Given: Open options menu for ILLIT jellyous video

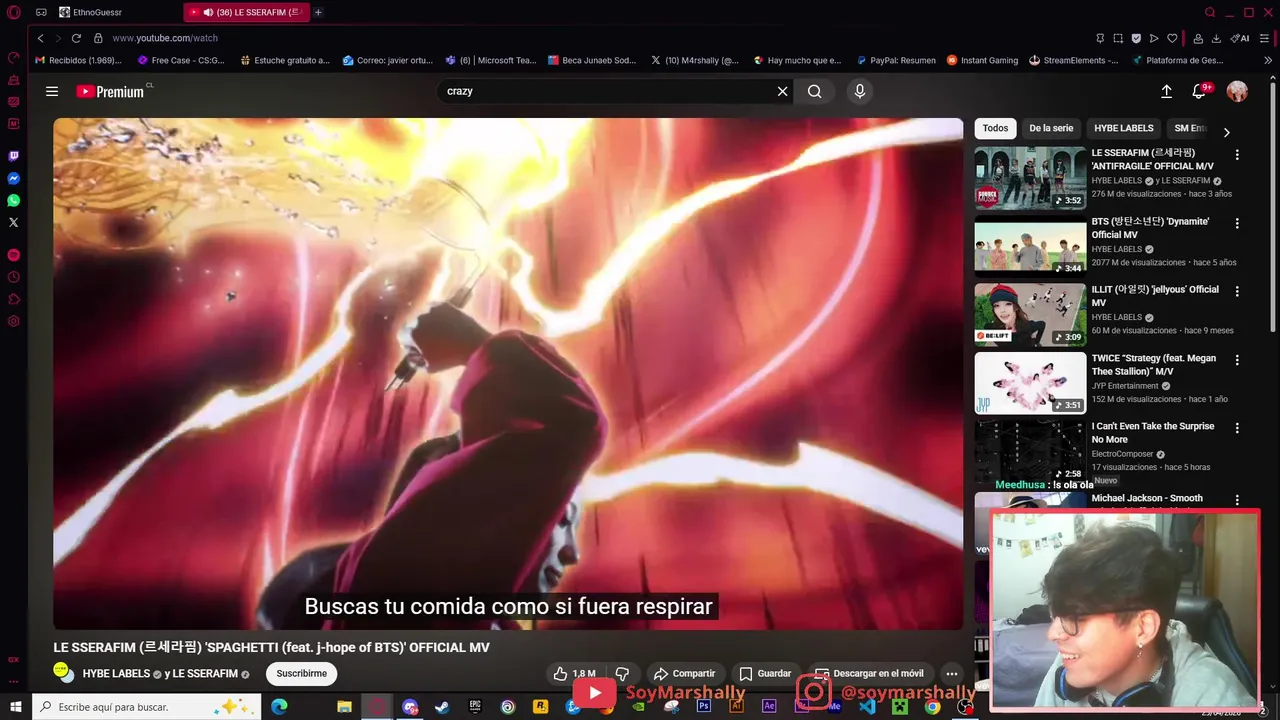Looking at the screenshot, I should (1237, 291).
